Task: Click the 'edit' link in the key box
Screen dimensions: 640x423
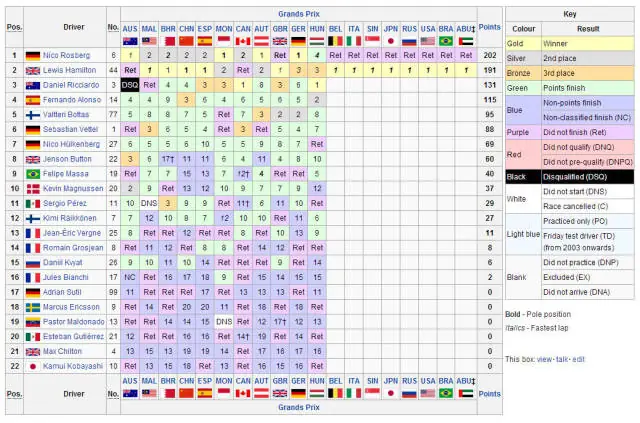Action: tap(579, 359)
